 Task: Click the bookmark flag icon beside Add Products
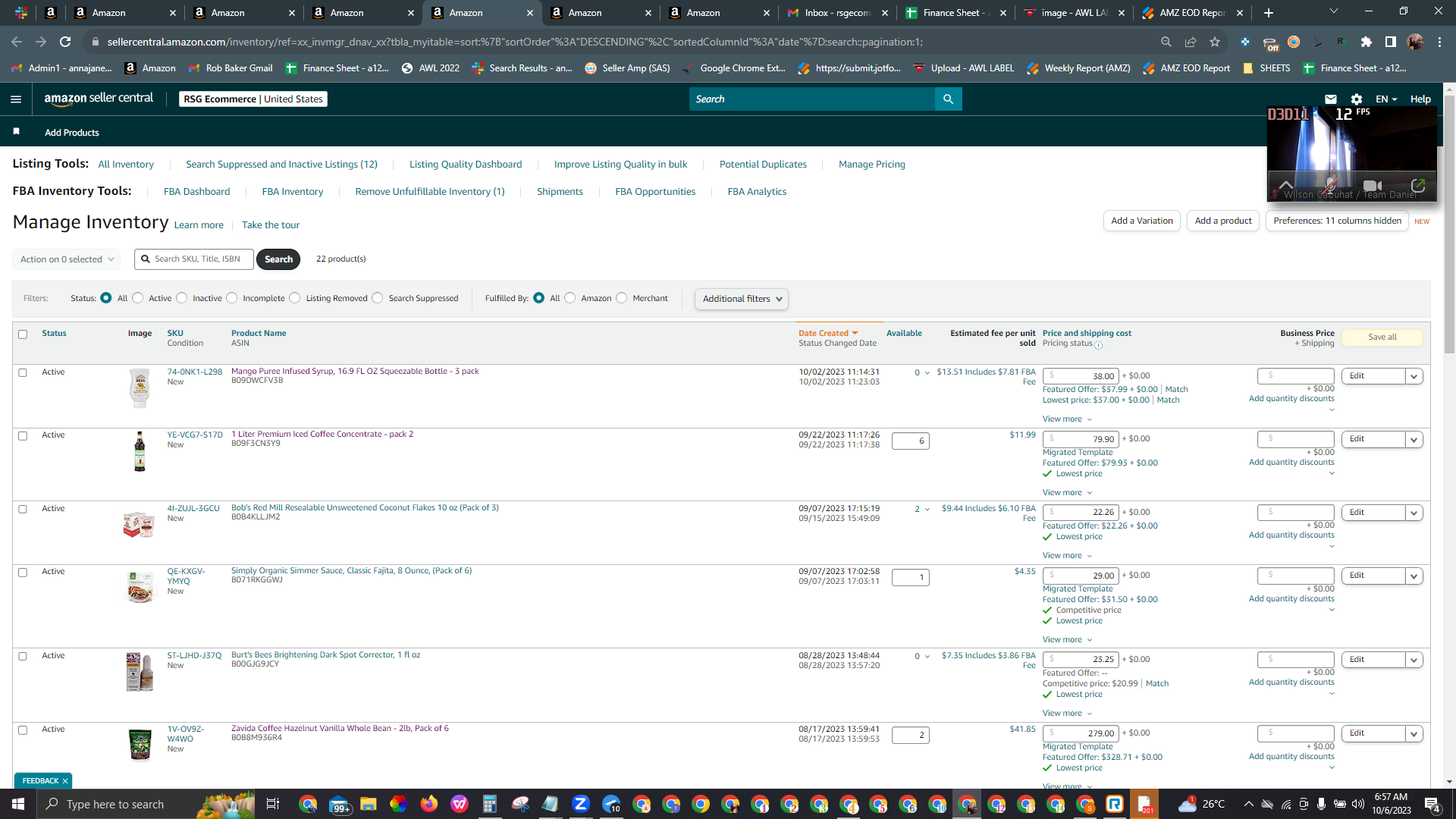coord(17,132)
